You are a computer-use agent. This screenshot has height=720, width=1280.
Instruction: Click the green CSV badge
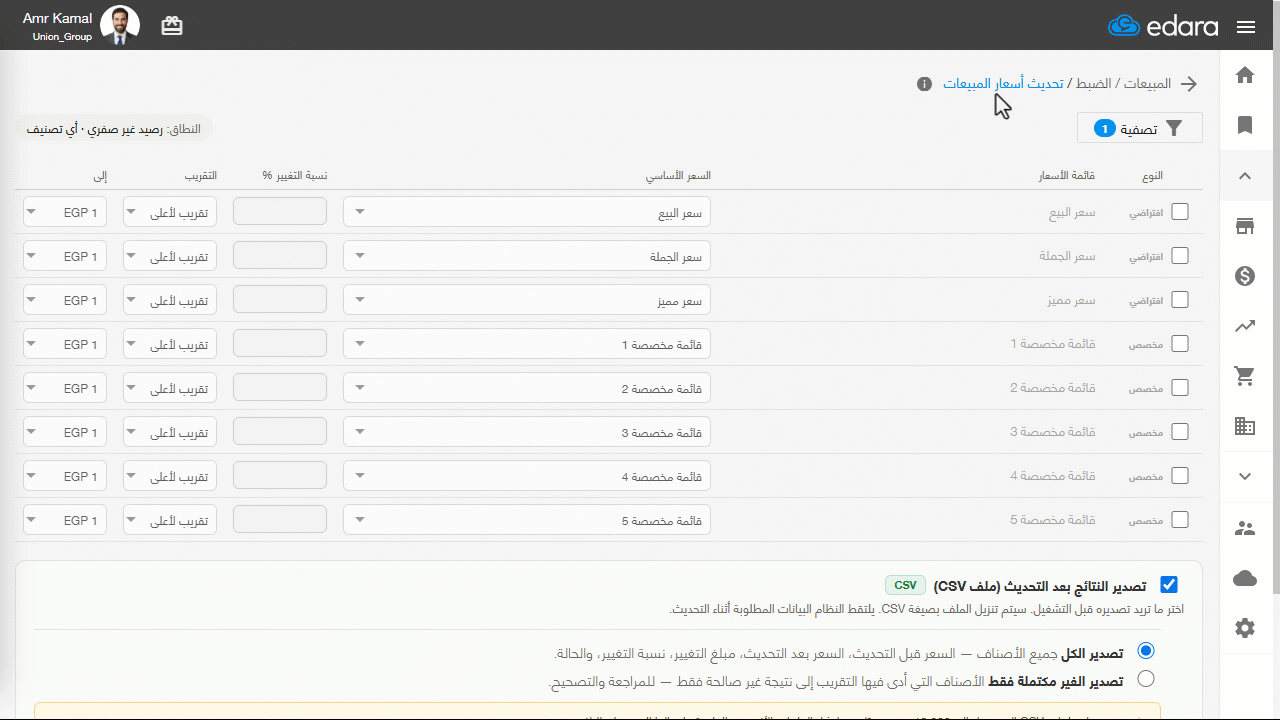905,585
